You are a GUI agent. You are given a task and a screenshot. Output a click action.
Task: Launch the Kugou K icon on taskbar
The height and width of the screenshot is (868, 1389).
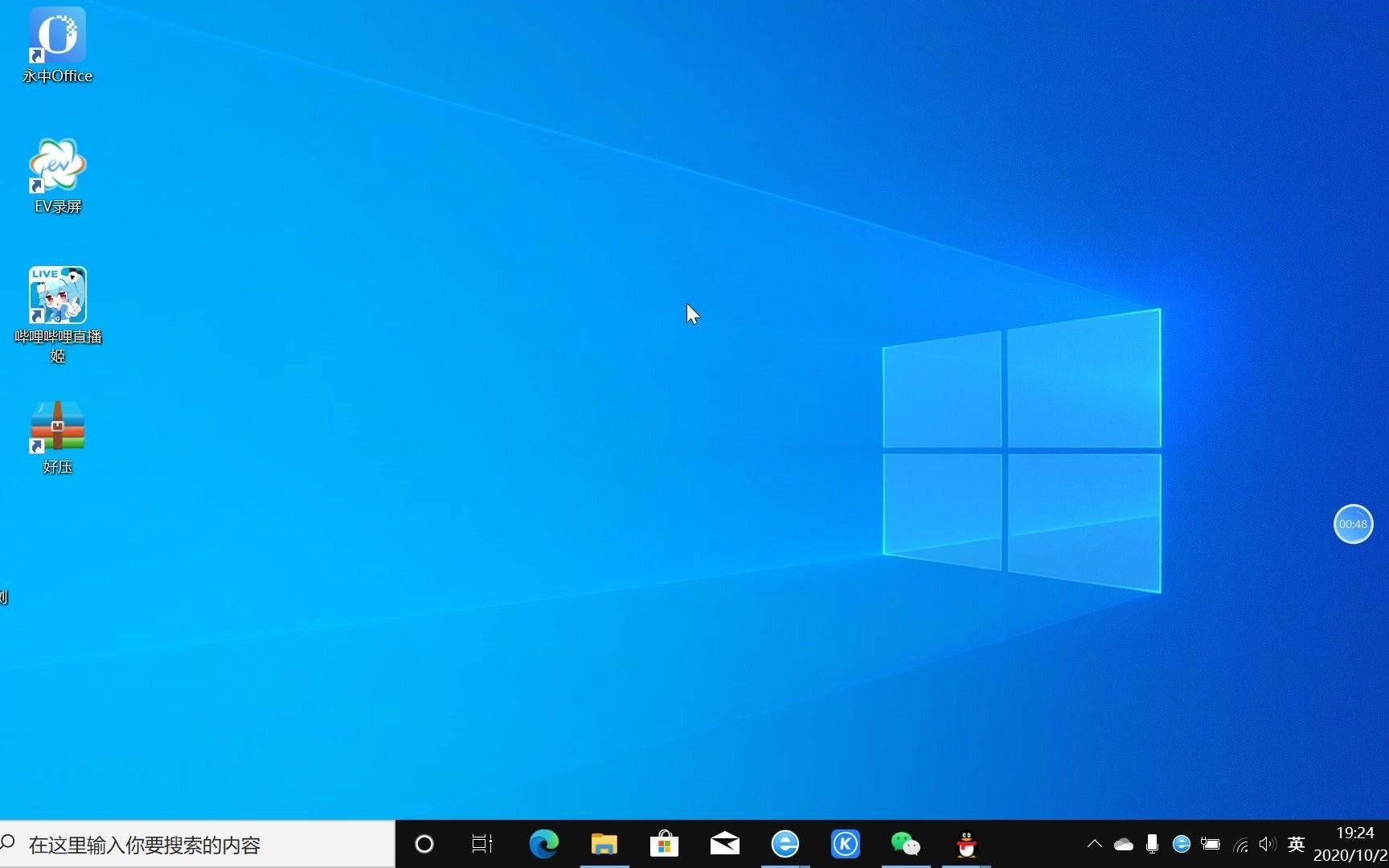tap(845, 844)
